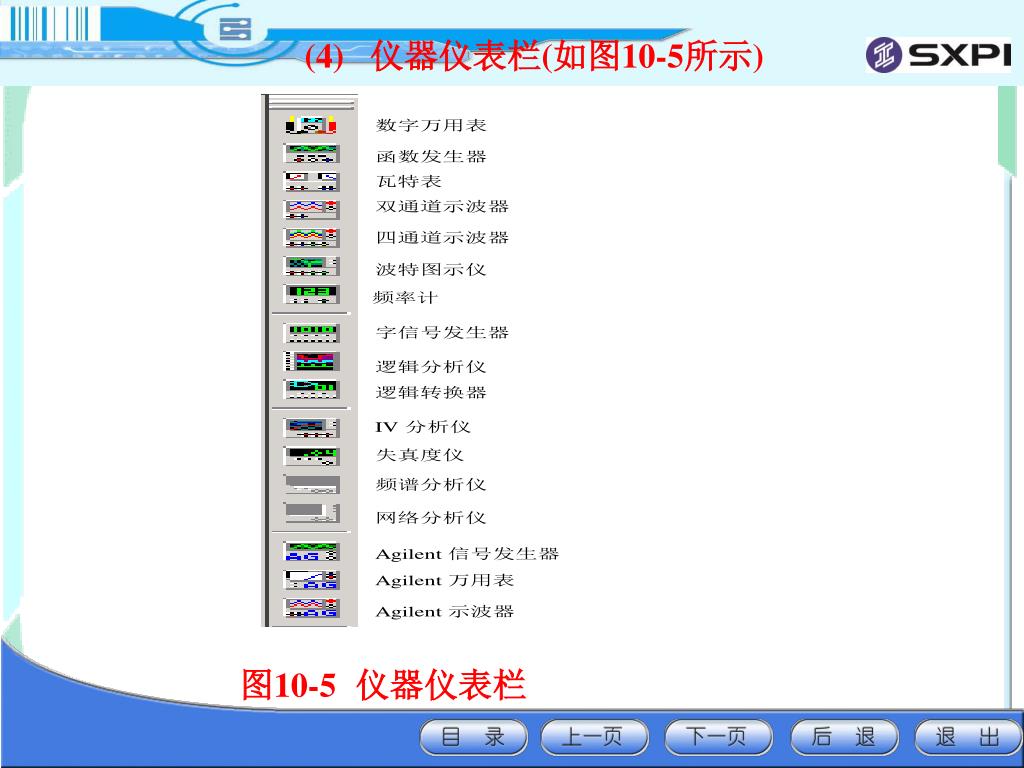Click the label 双通道示波器
This screenshot has height=768, width=1024.
pyautogui.click(x=442, y=206)
